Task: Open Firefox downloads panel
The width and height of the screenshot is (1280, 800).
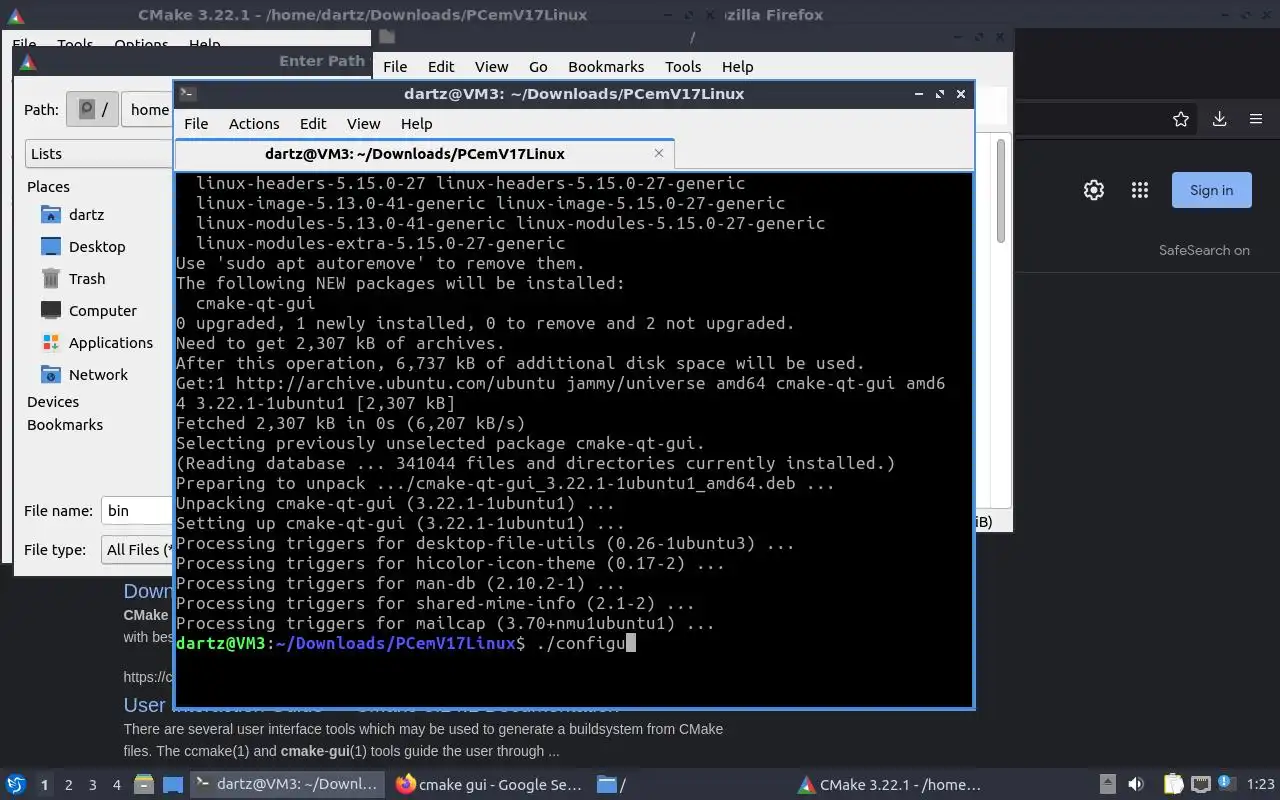Action: 1219,119
